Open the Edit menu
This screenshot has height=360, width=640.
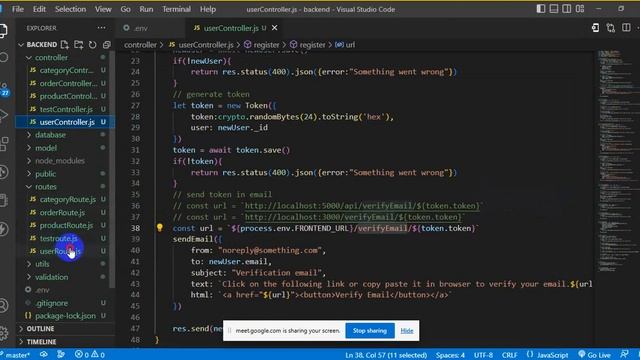[39, 9]
